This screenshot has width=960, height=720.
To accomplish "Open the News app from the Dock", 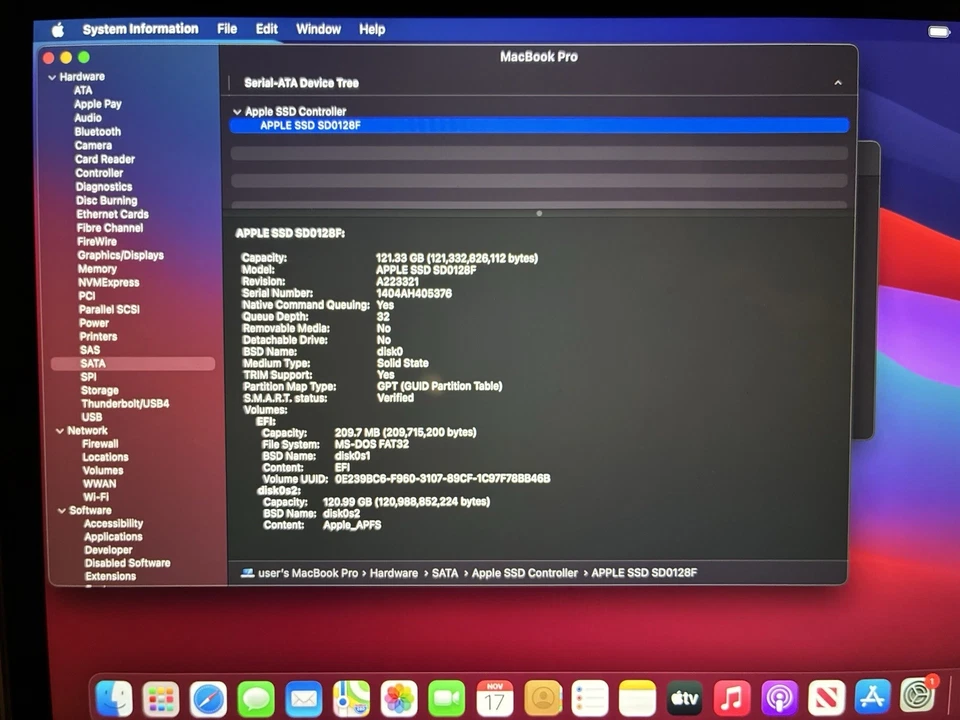I will (x=826, y=698).
